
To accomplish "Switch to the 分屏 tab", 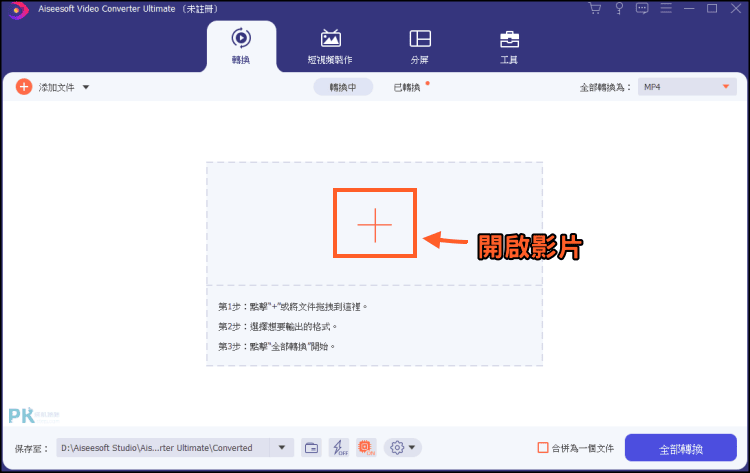I will pyautogui.click(x=420, y=47).
